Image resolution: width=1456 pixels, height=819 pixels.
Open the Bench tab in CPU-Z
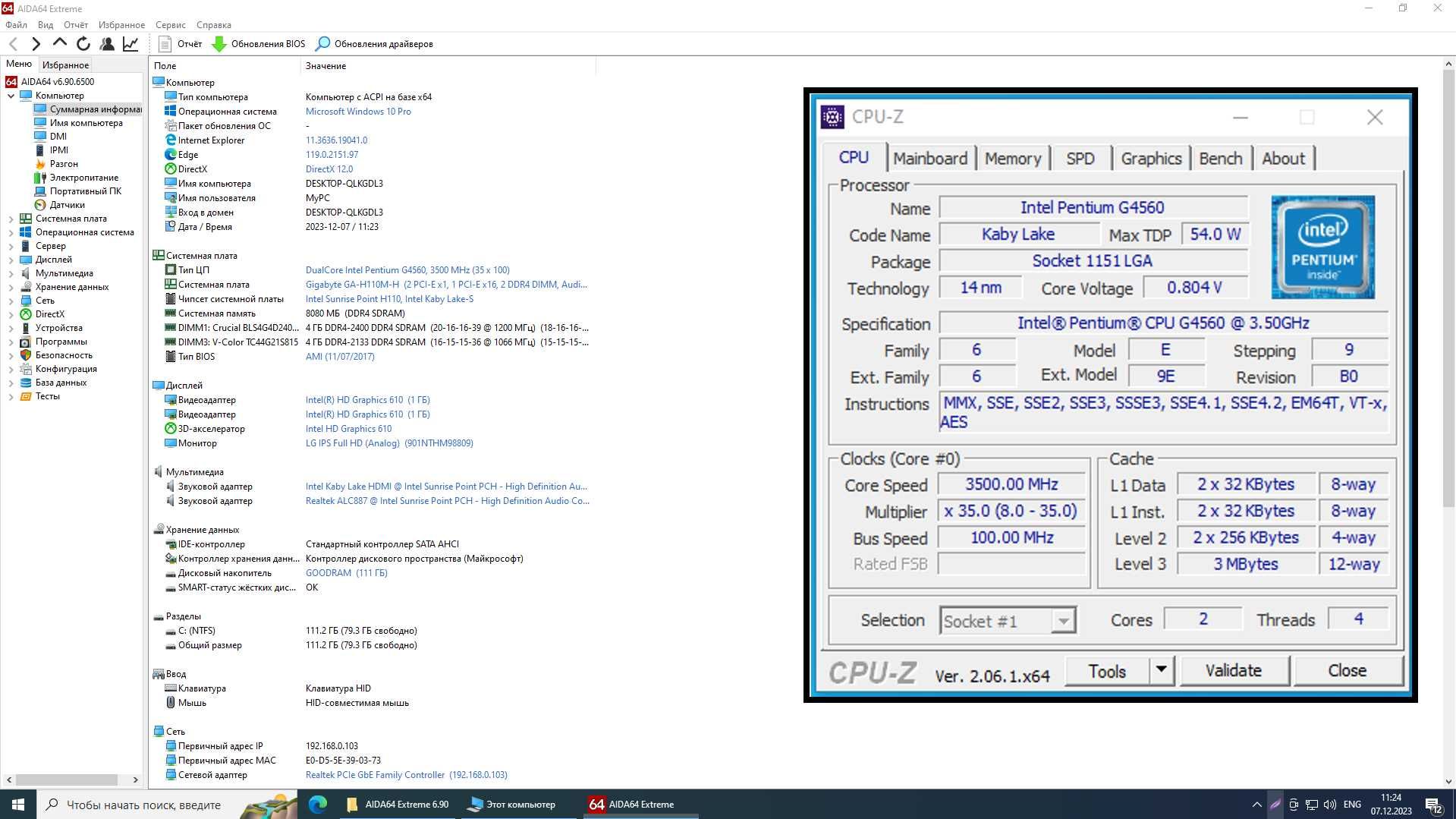[x=1221, y=159]
